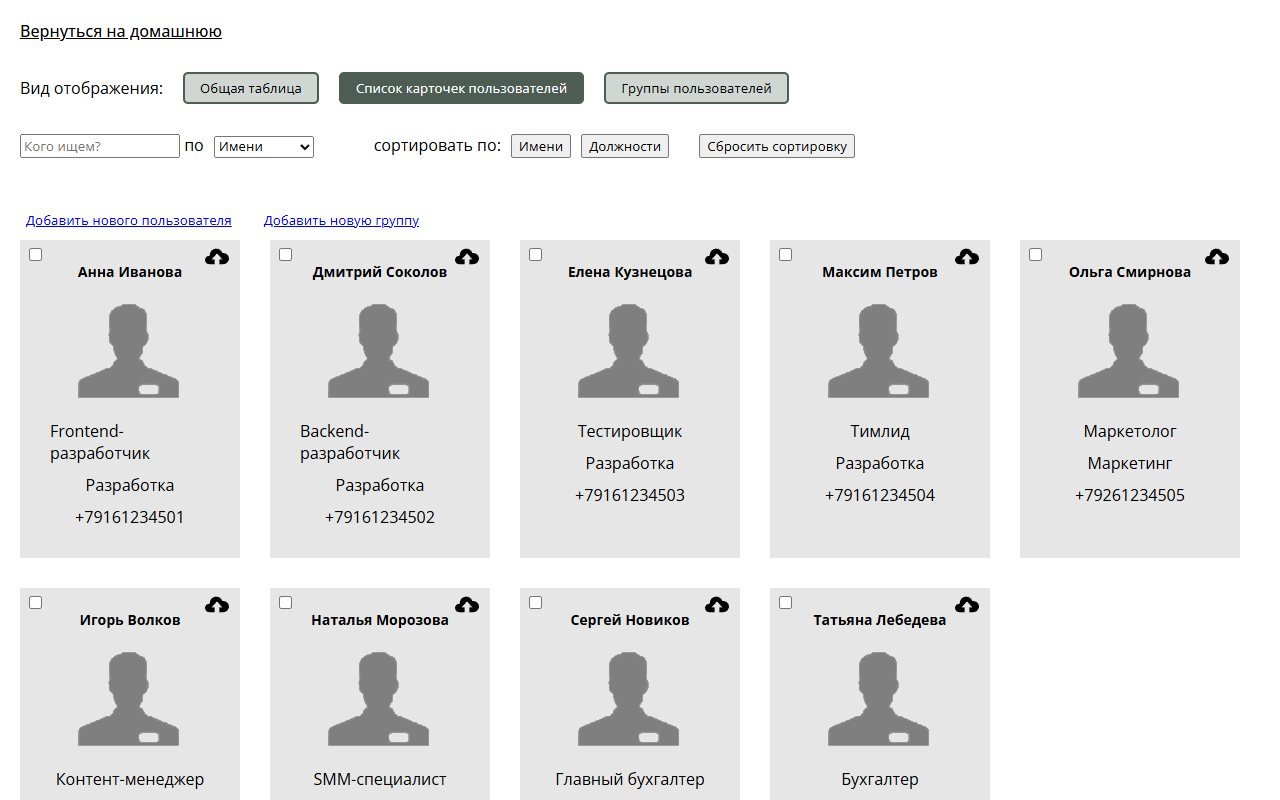1280x800 pixels.
Task: Follow the Вернуться на домашнюю link
Action: click(x=121, y=32)
